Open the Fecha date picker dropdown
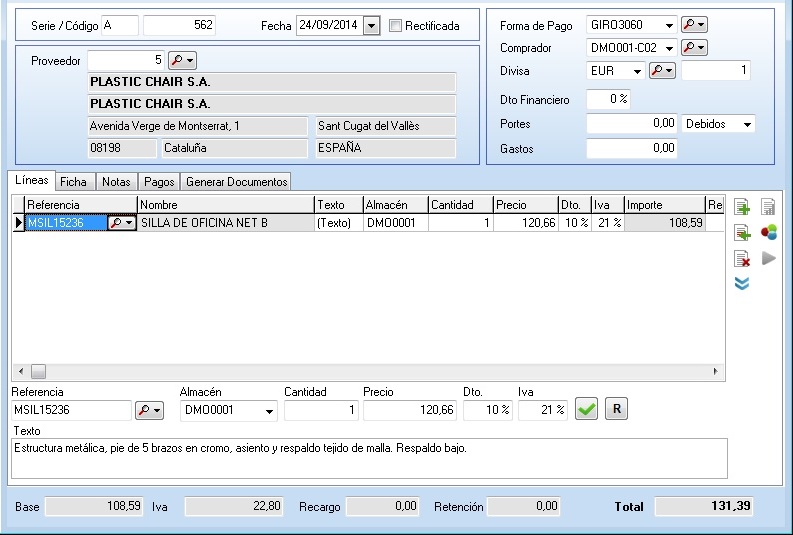 [x=372, y=25]
